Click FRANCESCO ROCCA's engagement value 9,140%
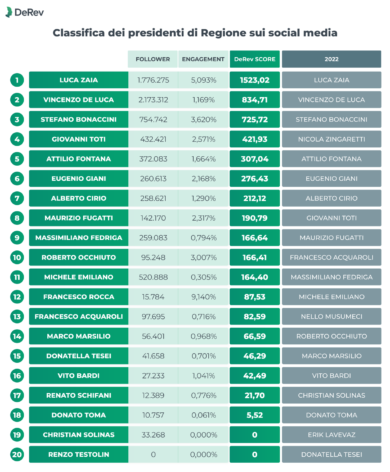 pyautogui.click(x=203, y=297)
